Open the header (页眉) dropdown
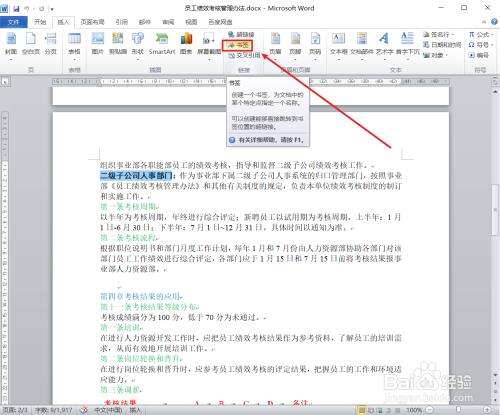 pyautogui.click(x=275, y=46)
